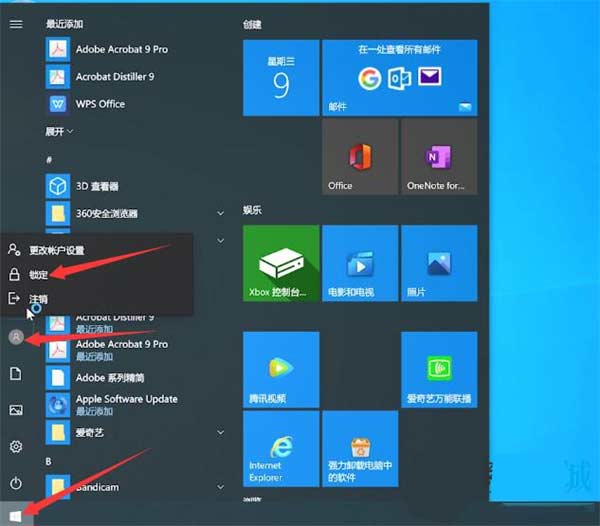The width and height of the screenshot is (600, 526).
Task: Open the 邮件 mail tile
Action: pyautogui.click(x=399, y=78)
